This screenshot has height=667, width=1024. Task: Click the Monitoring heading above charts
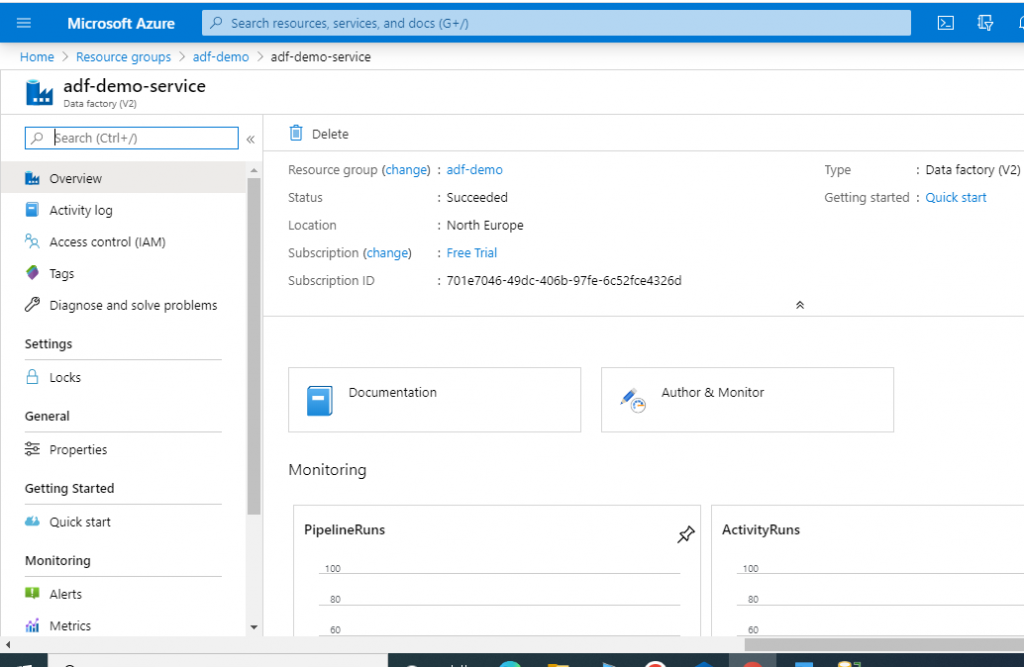coord(327,470)
